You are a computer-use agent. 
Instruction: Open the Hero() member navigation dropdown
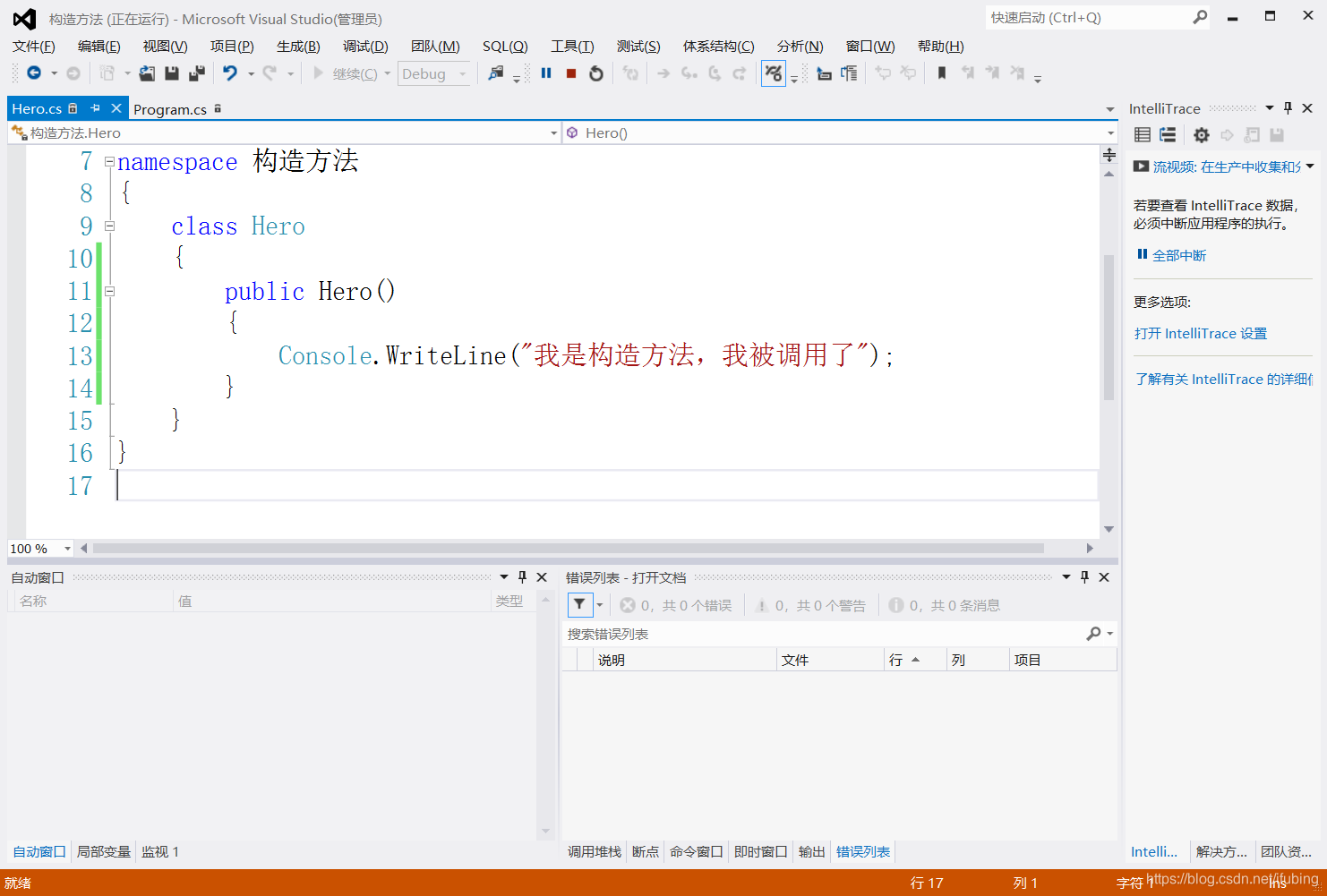pos(1110,132)
